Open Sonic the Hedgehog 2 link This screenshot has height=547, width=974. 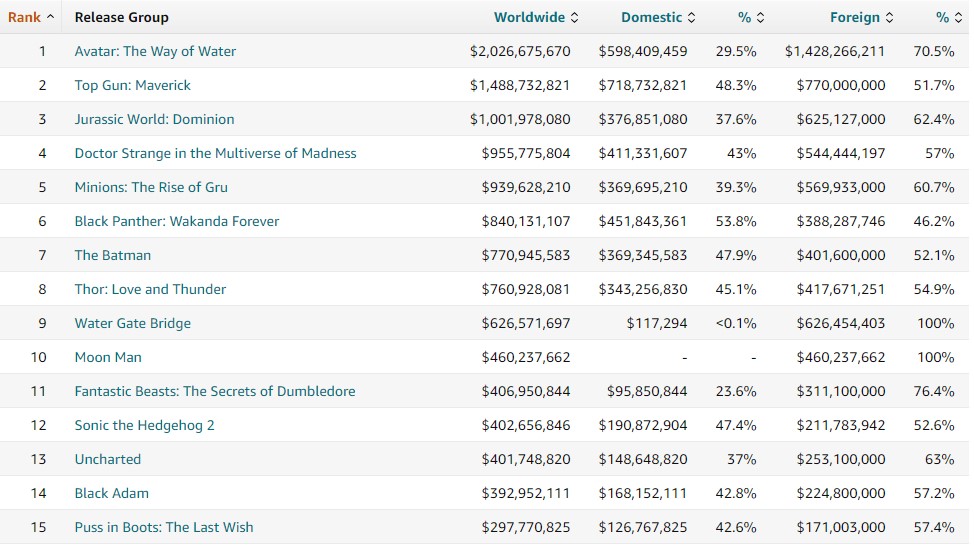click(144, 425)
